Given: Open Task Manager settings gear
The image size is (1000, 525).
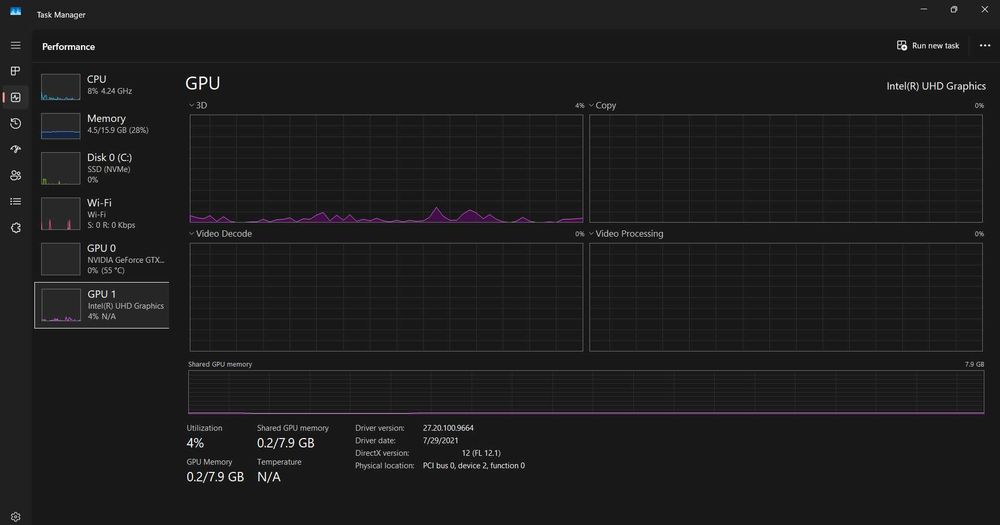Looking at the screenshot, I should point(15,517).
